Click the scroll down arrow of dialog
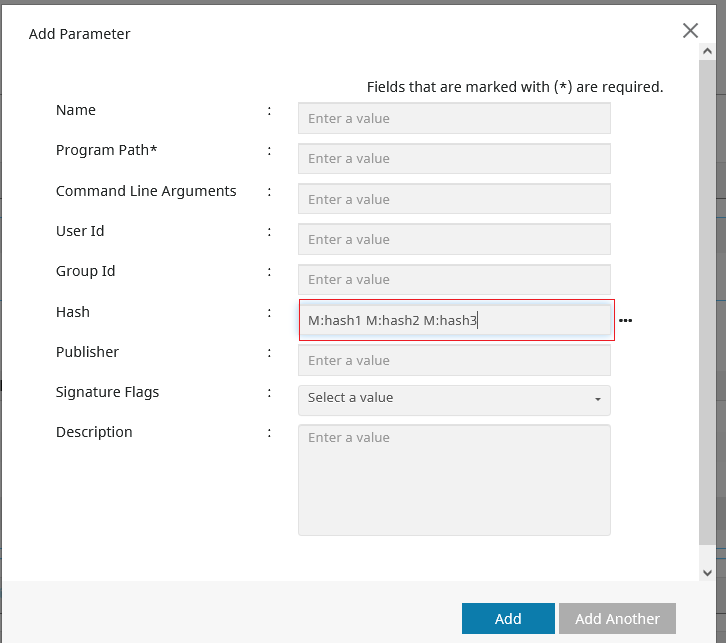Image resolution: width=726 pixels, height=643 pixels. (708, 573)
